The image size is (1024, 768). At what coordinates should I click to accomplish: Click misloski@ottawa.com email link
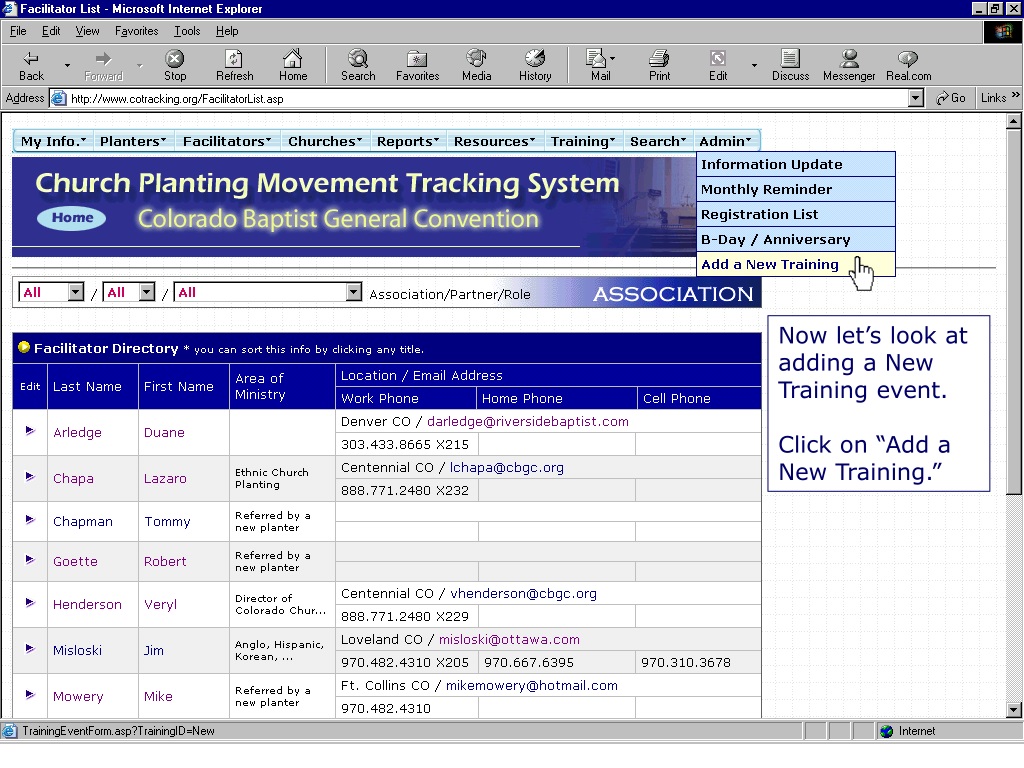tap(509, 640)
